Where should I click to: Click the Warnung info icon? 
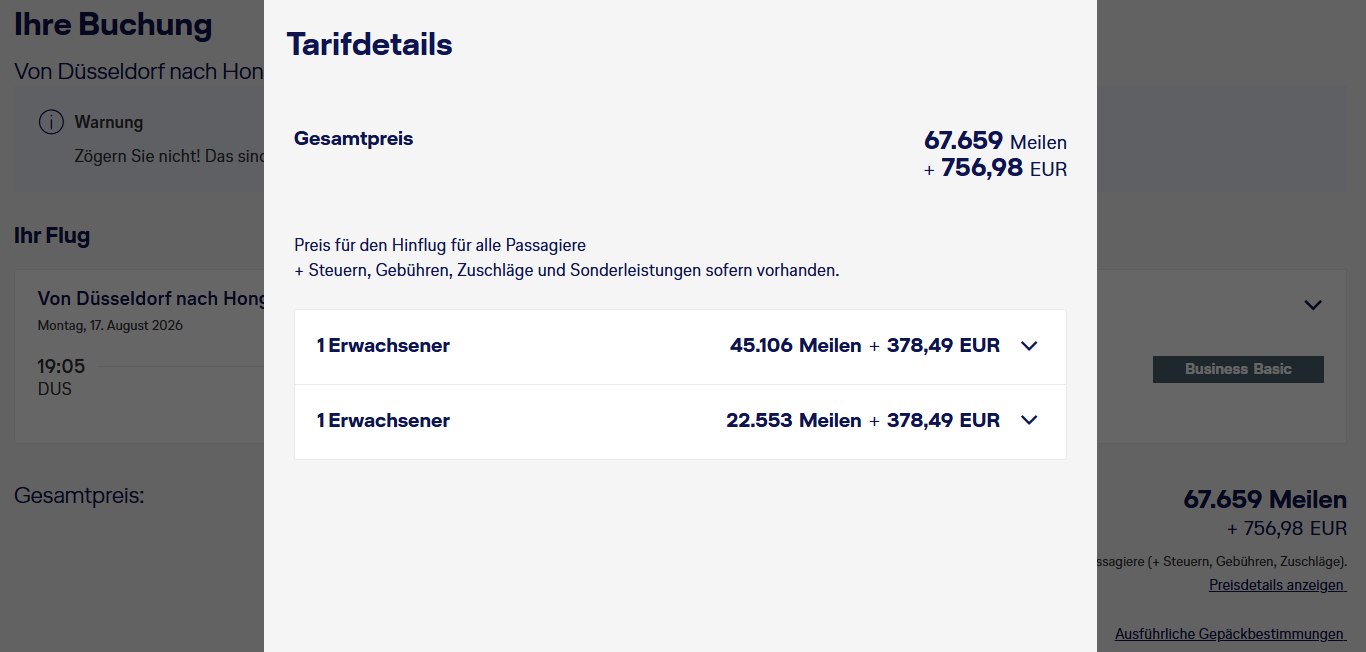(51, 122)
